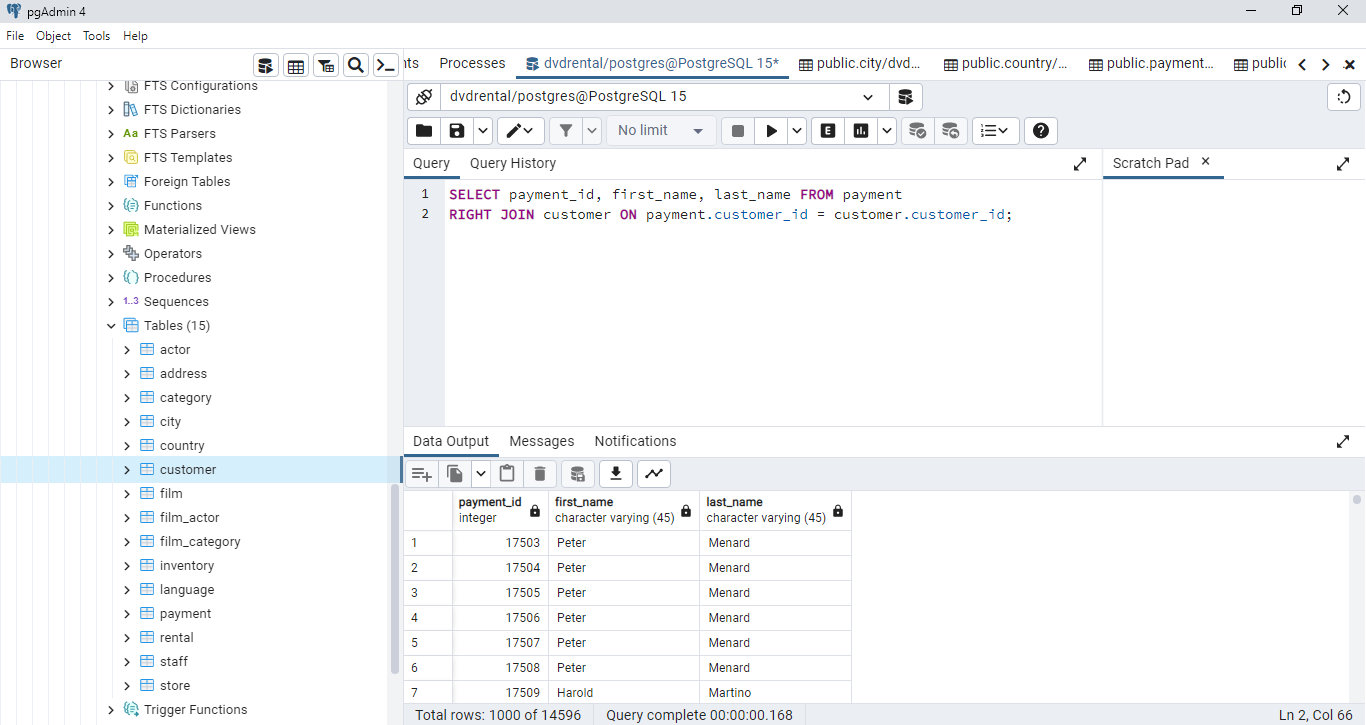Screen dimensions: 1366x725
Task: Open the execute options dropdown arrow
Action: pos(797,131)
